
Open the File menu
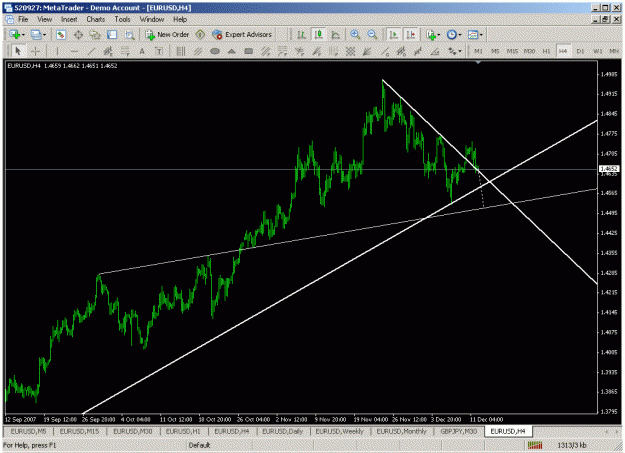[23, 19]
